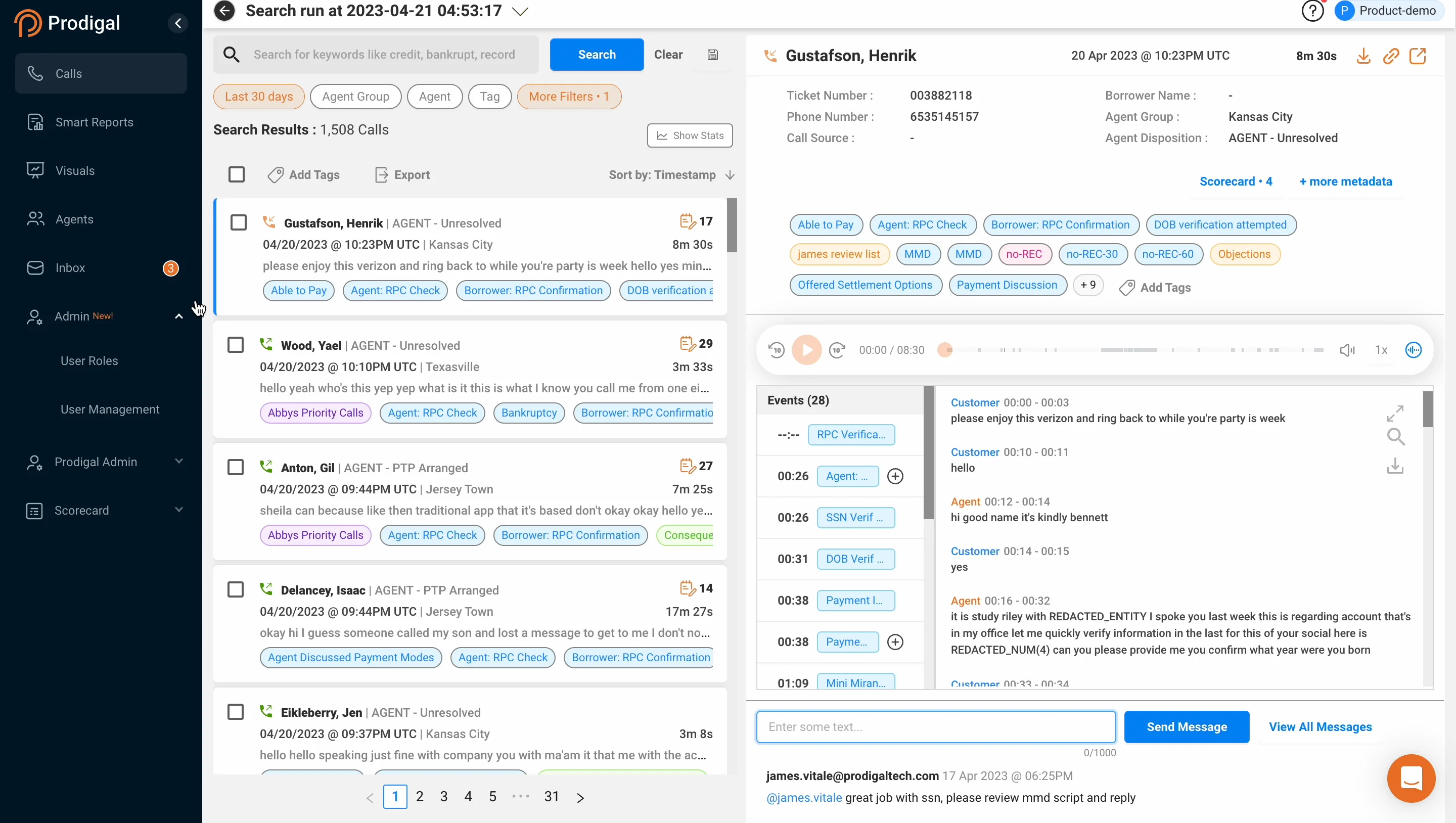Click the Send Message button
1456x823 pixels.
(1187, 727)
